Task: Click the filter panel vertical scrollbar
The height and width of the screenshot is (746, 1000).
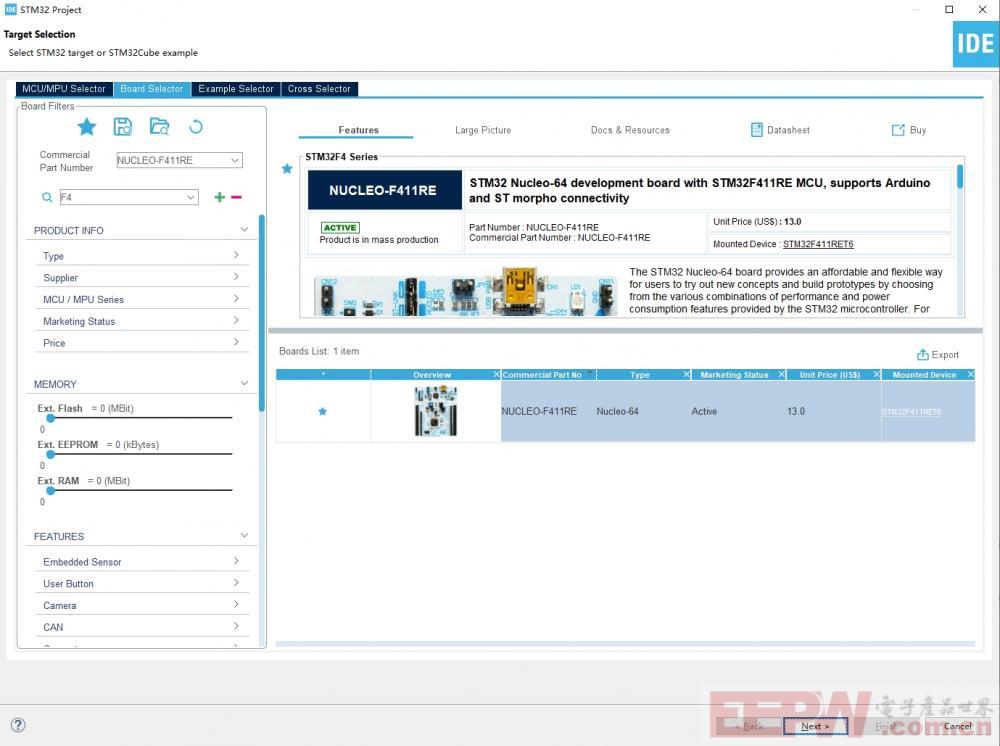Action: (261, 314)
